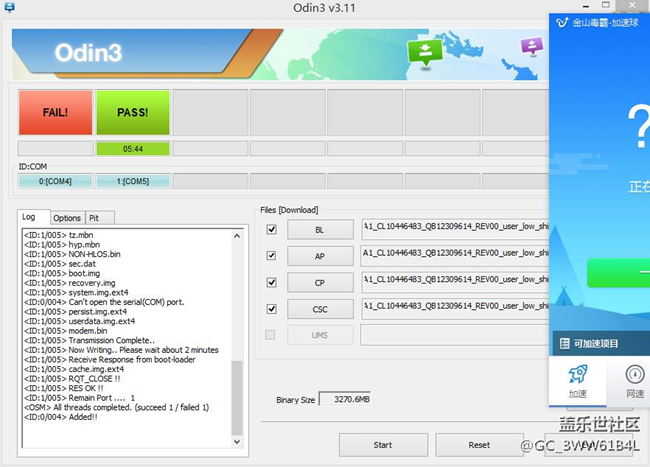
Task: Click the 金山毒霸 logo icon
Action: [x=565, y=21]
